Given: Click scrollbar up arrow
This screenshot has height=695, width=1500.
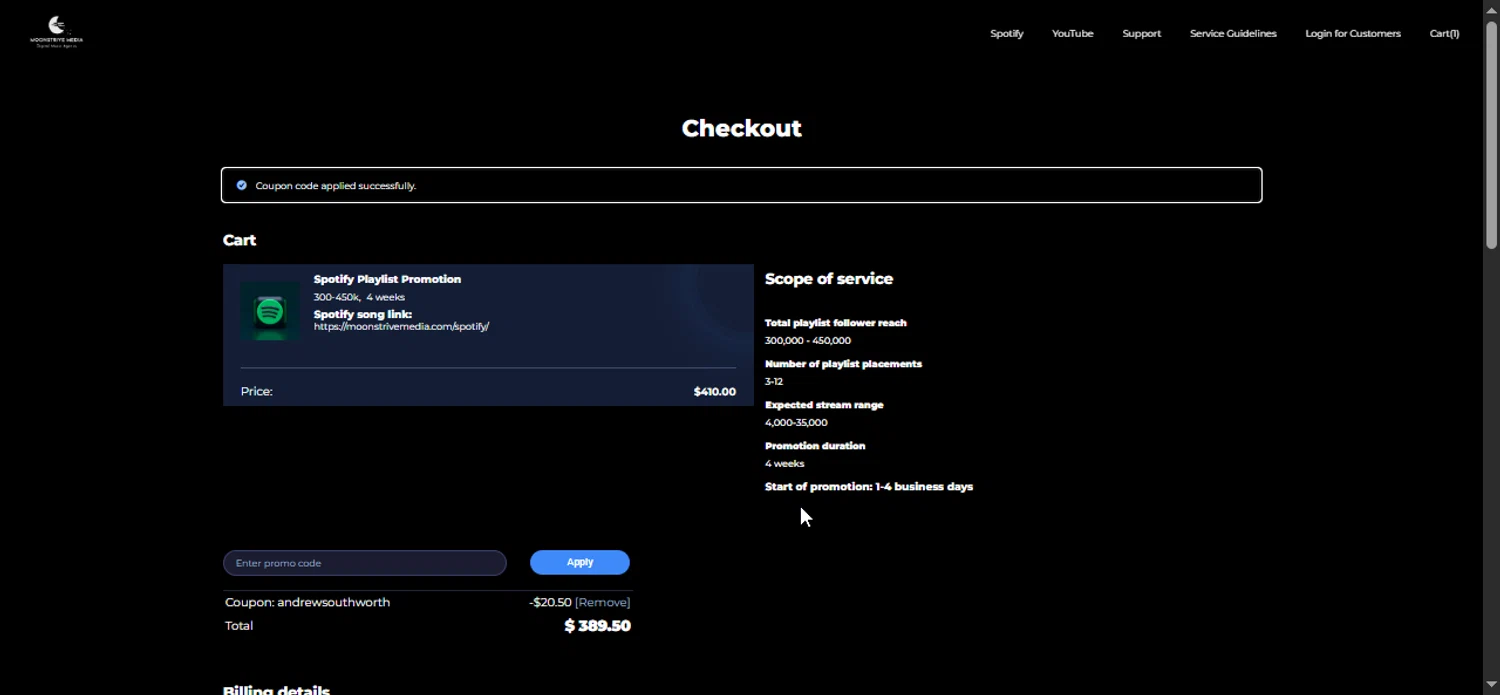Looking at the screenshot, I should pos(1491,9).
